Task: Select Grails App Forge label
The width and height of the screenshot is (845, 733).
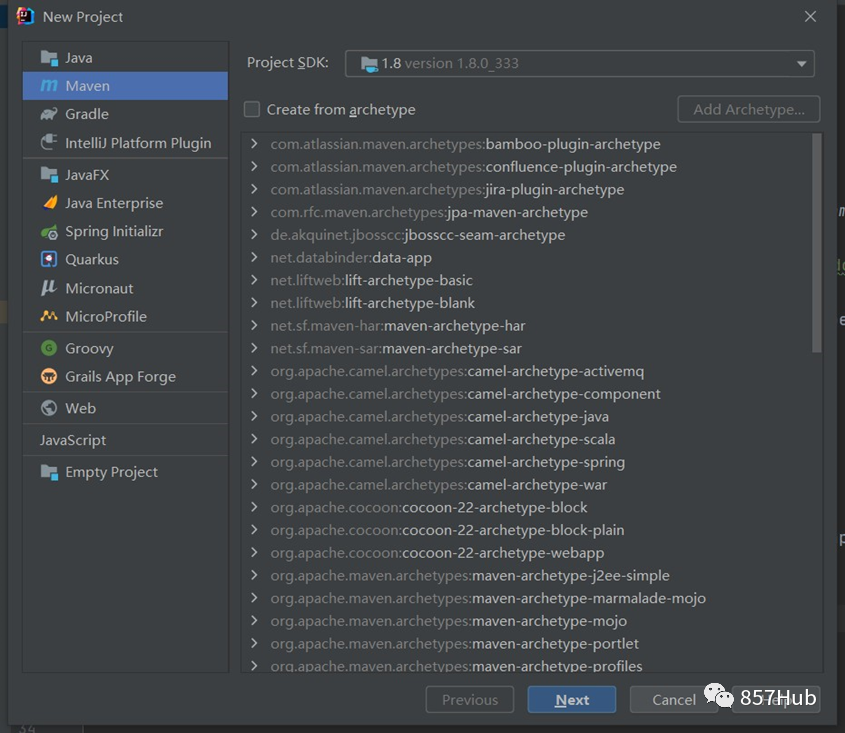Action: [121, 376]
